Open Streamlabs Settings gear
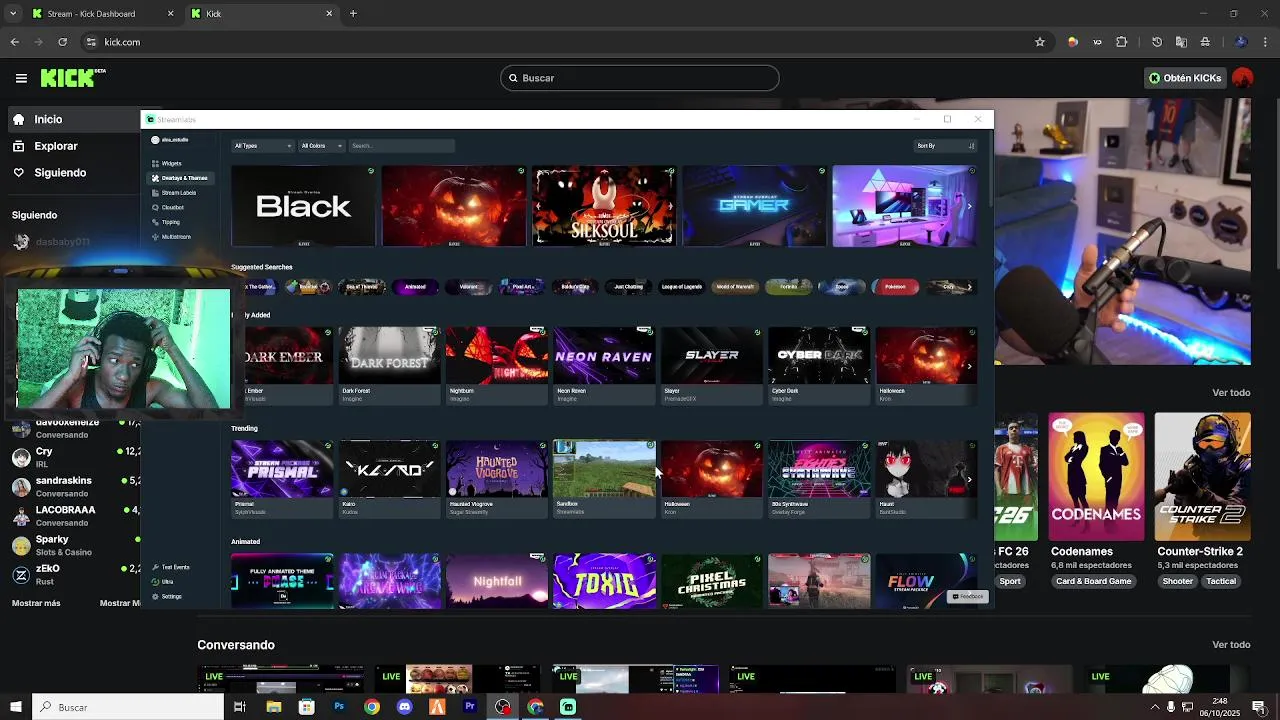The image size is (1280, 720). (x=166, y=596)
